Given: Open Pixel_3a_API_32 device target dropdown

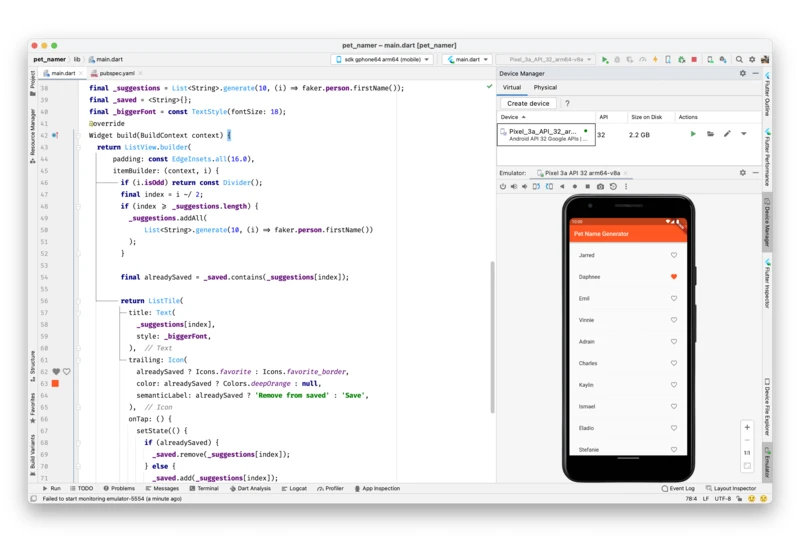Looking at the screenshot, I should coord(546,60).
